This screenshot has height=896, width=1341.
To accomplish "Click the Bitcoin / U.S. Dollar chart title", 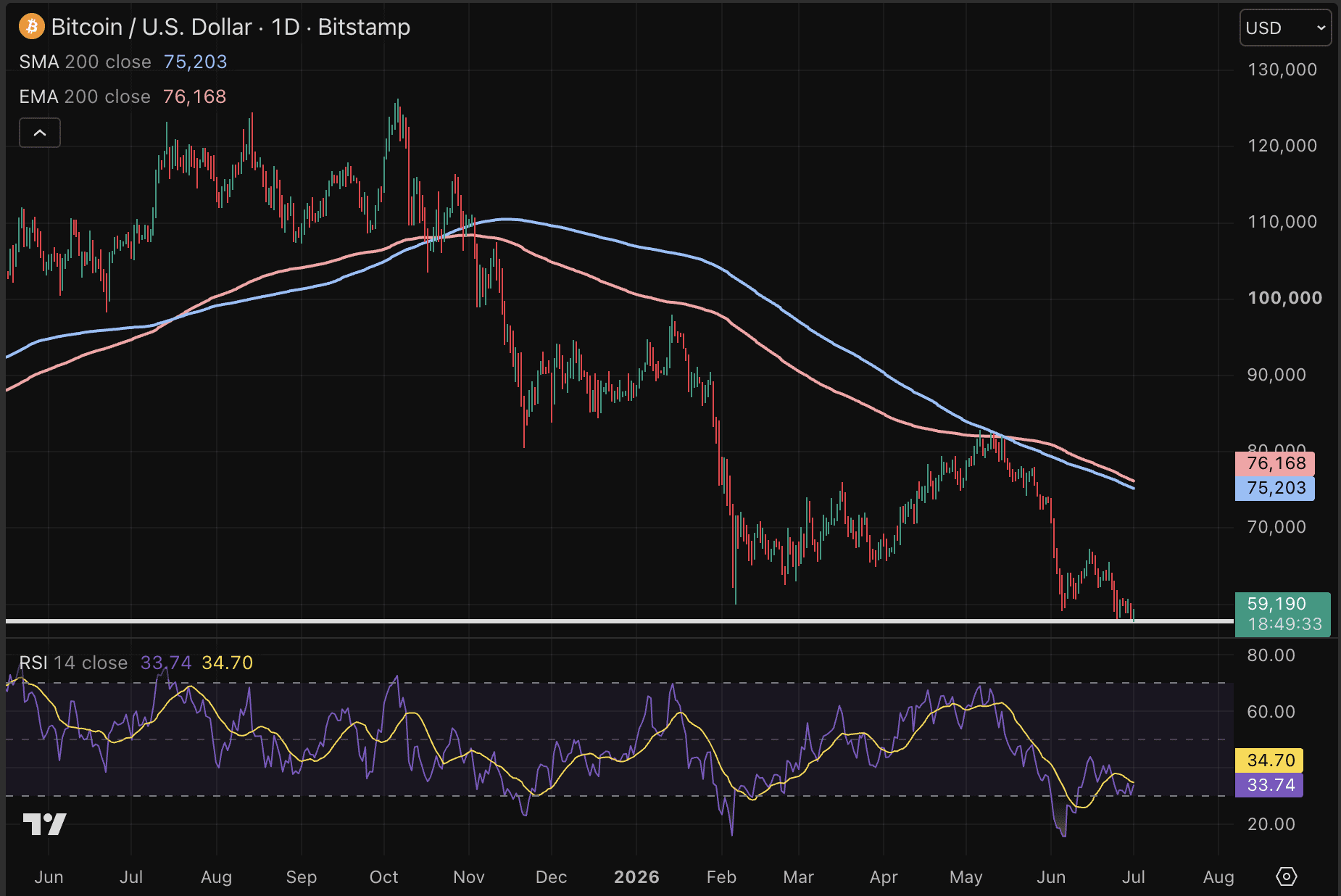I will (x=231, y=27).
